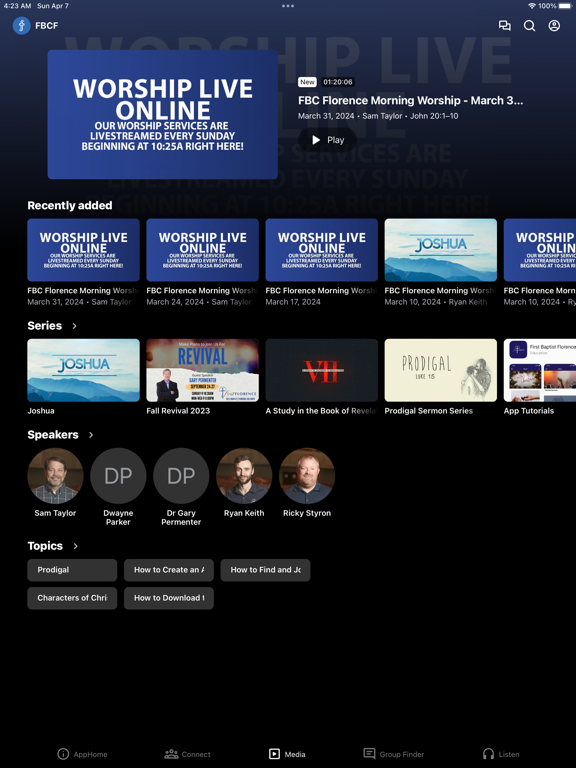The image size is (576, 768).
Task: Open the Book of Revelation study series
Action: pyautogui.click(x=321, y=370)
